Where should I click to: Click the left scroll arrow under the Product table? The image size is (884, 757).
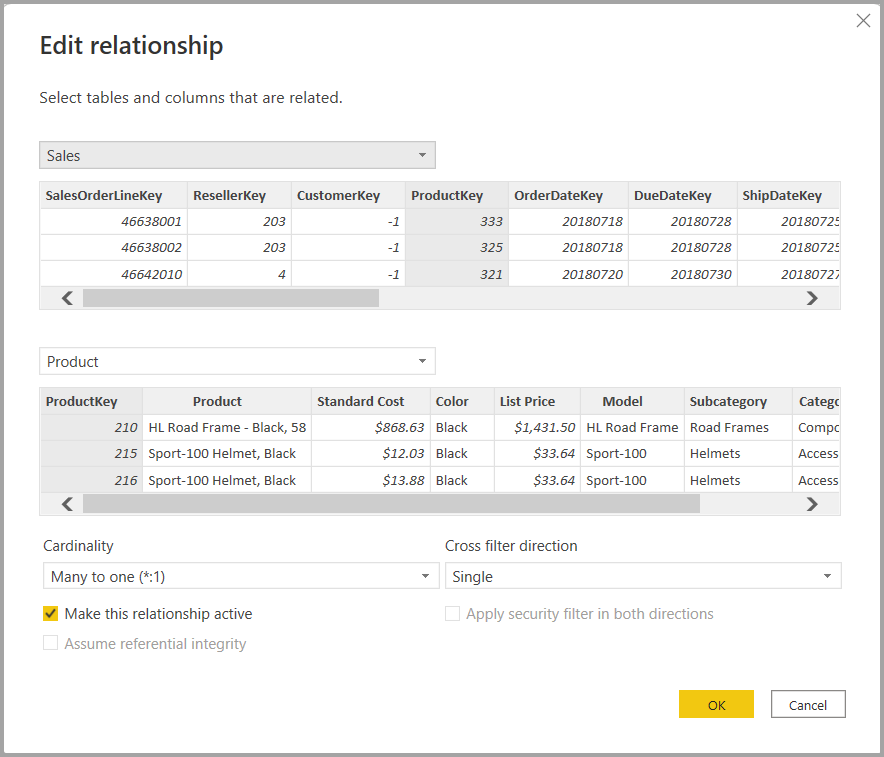(66, 504)
